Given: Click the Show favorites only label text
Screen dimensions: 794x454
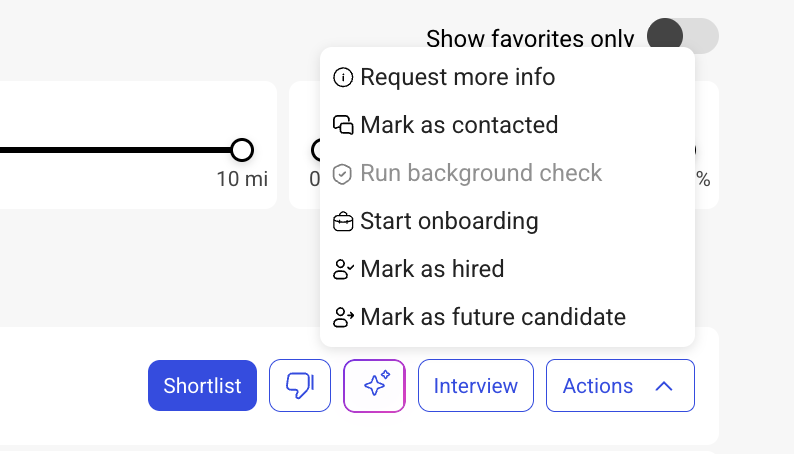Looking at the screenshot, I should coord(530,39).
